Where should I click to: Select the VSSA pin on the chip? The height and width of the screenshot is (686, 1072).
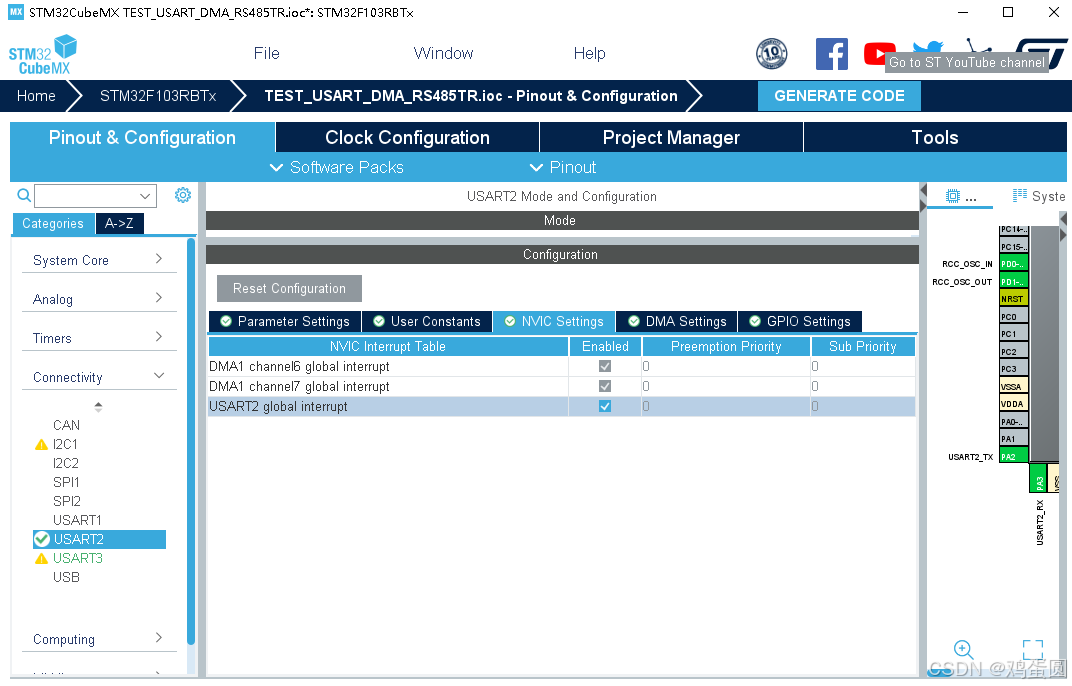click(x=1013, y=386)
